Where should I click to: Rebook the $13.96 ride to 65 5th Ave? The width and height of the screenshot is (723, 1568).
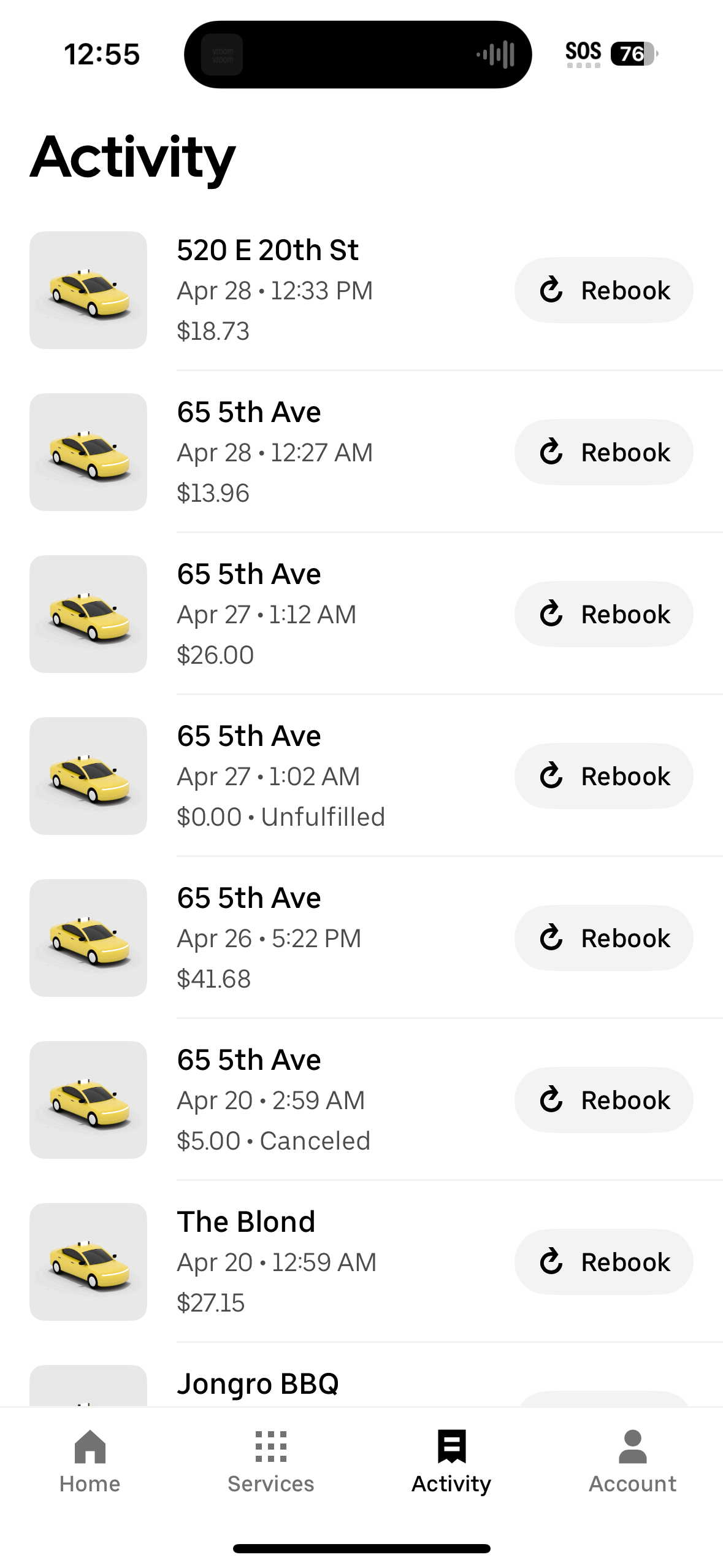[603, 452]
